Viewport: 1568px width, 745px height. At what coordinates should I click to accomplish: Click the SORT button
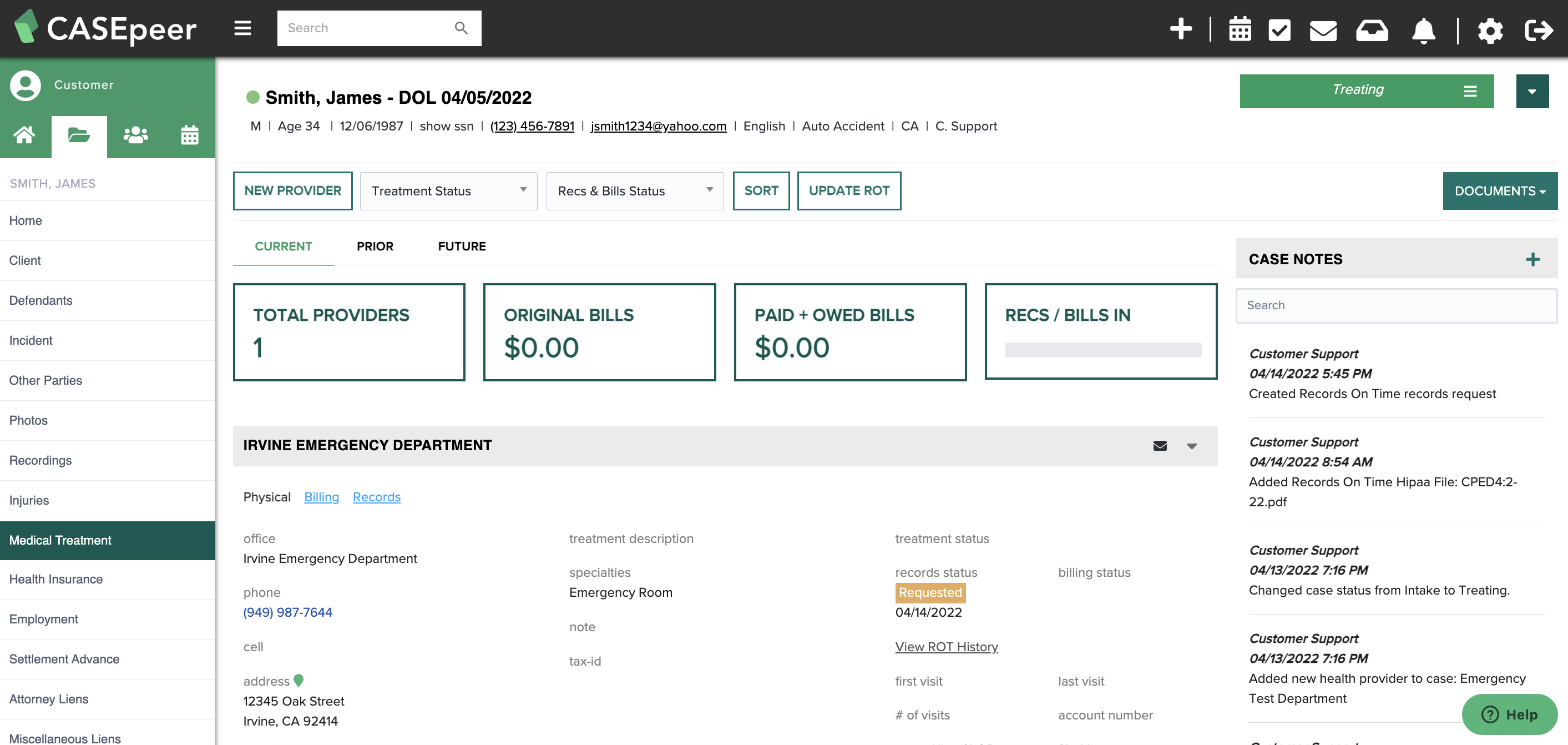761,192
